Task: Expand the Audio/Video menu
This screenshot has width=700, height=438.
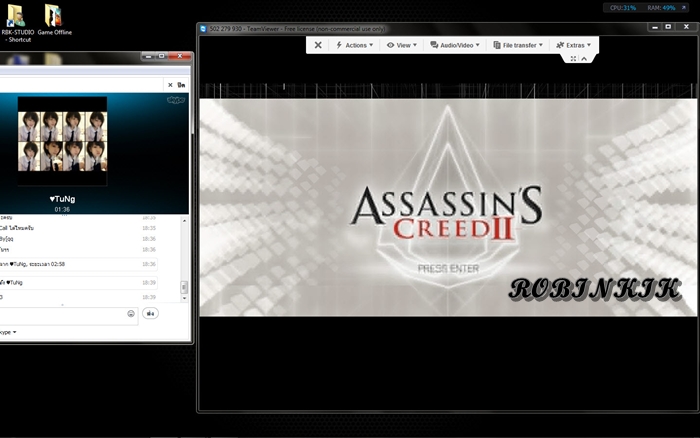Action: pos(455,45)
